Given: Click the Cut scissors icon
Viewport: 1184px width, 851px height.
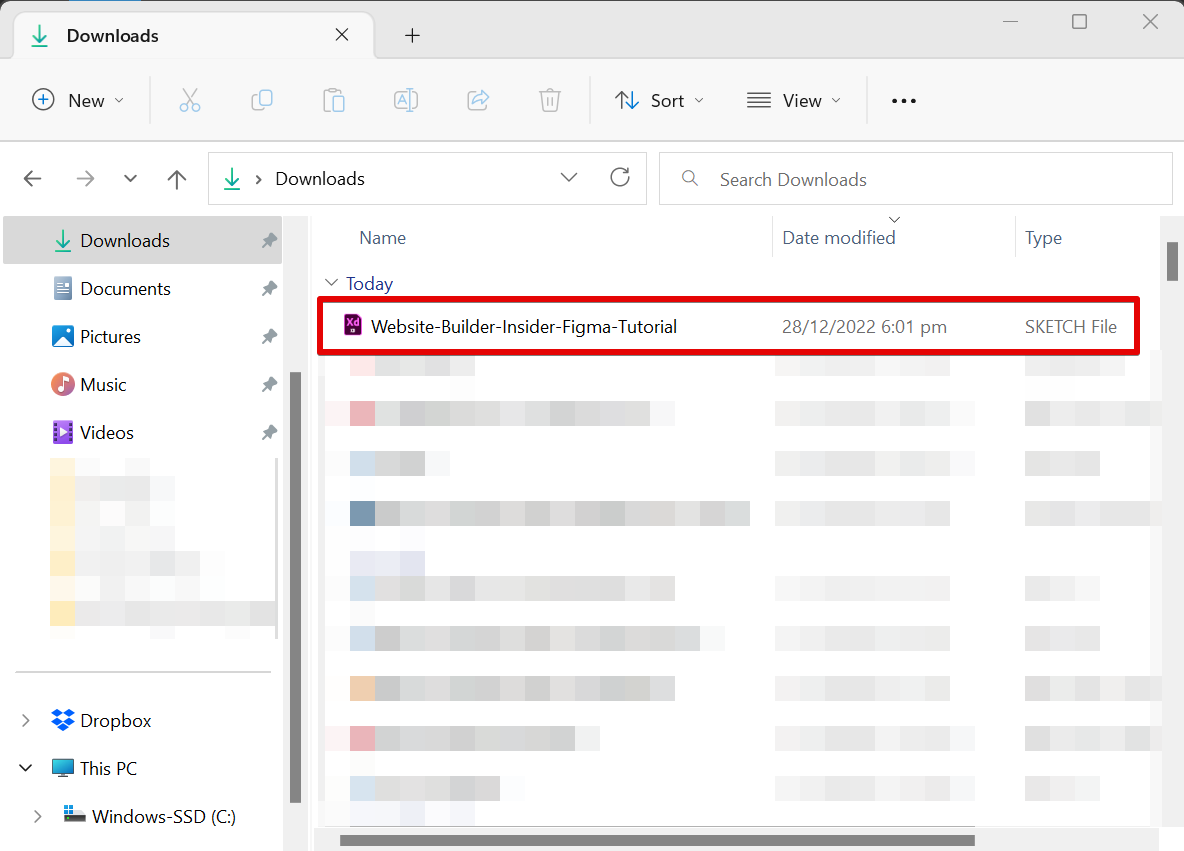Looking at the screenshot, I should (190, 100).
